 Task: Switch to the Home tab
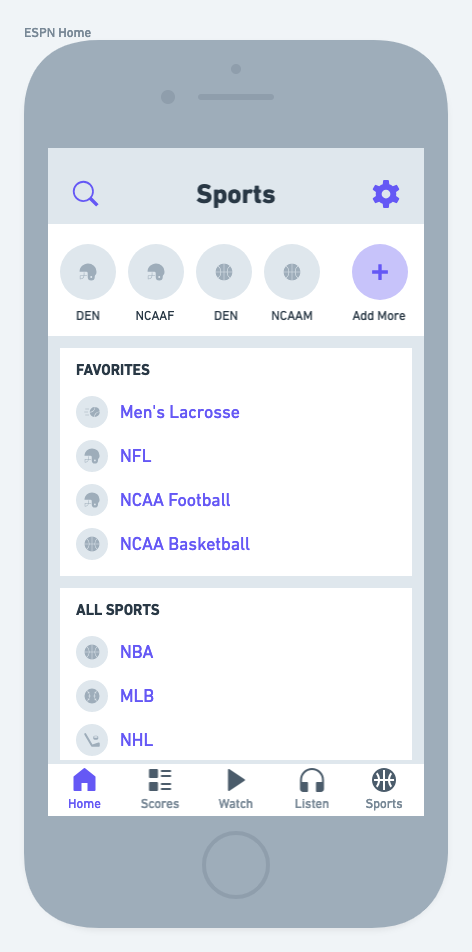84,789
